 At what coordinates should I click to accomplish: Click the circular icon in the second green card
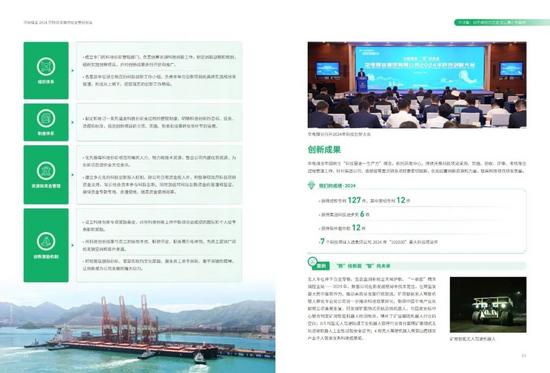click(46, 118)
